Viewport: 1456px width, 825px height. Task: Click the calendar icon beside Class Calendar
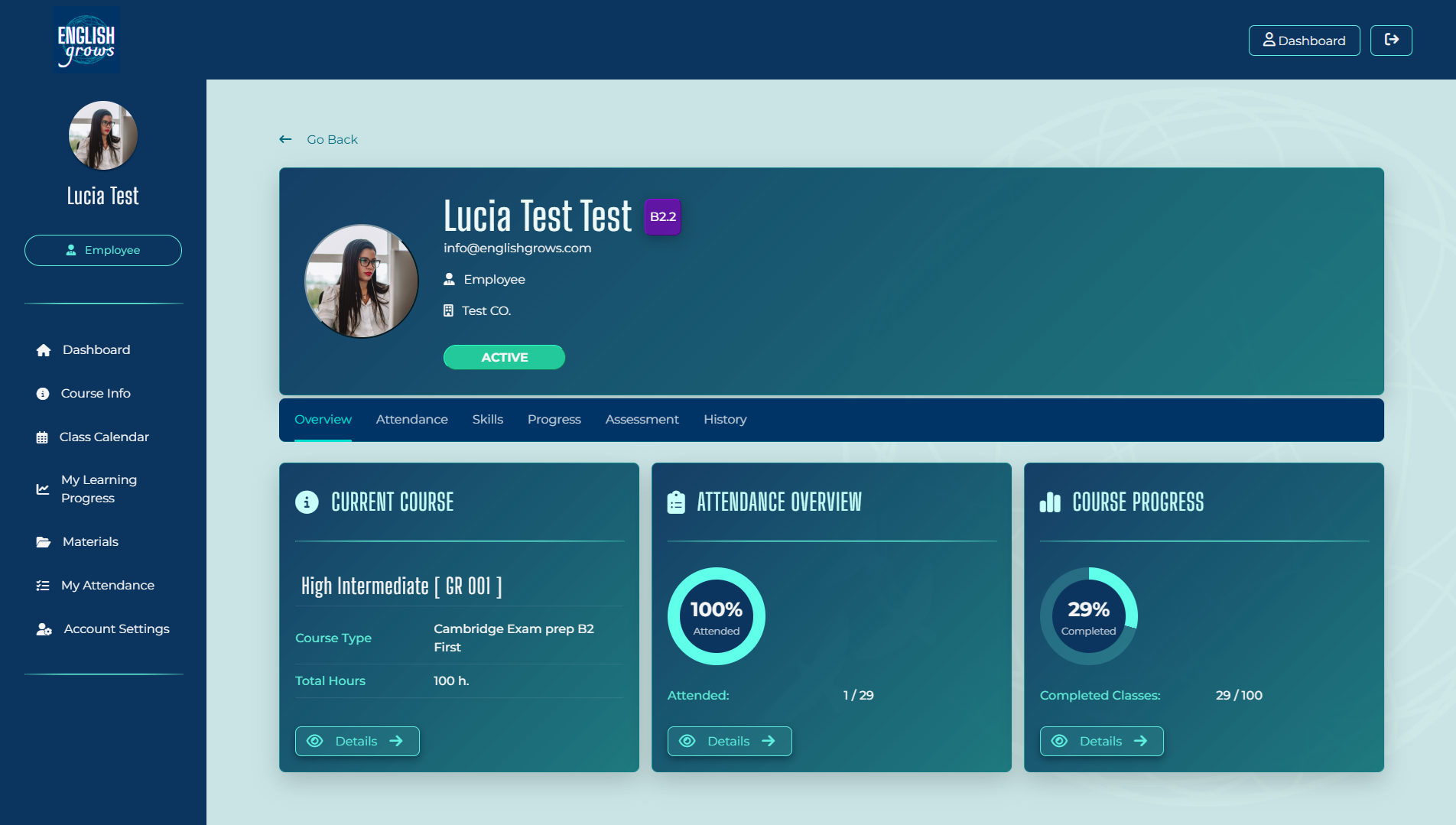click(42, 437)
